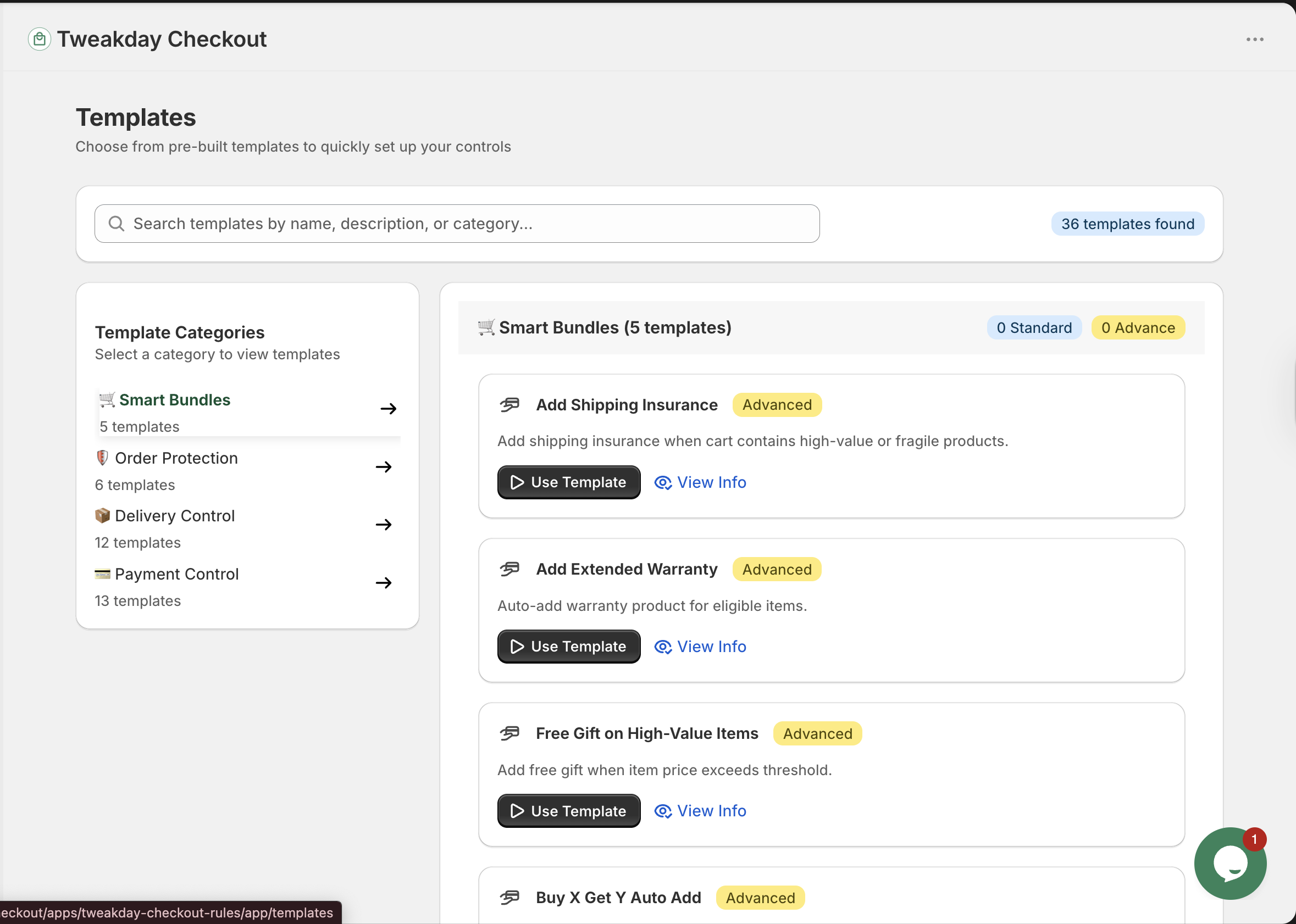Click the Smart Bundles (5 templates) heading
Screen dimensions: 1296x924
[615, 327]
